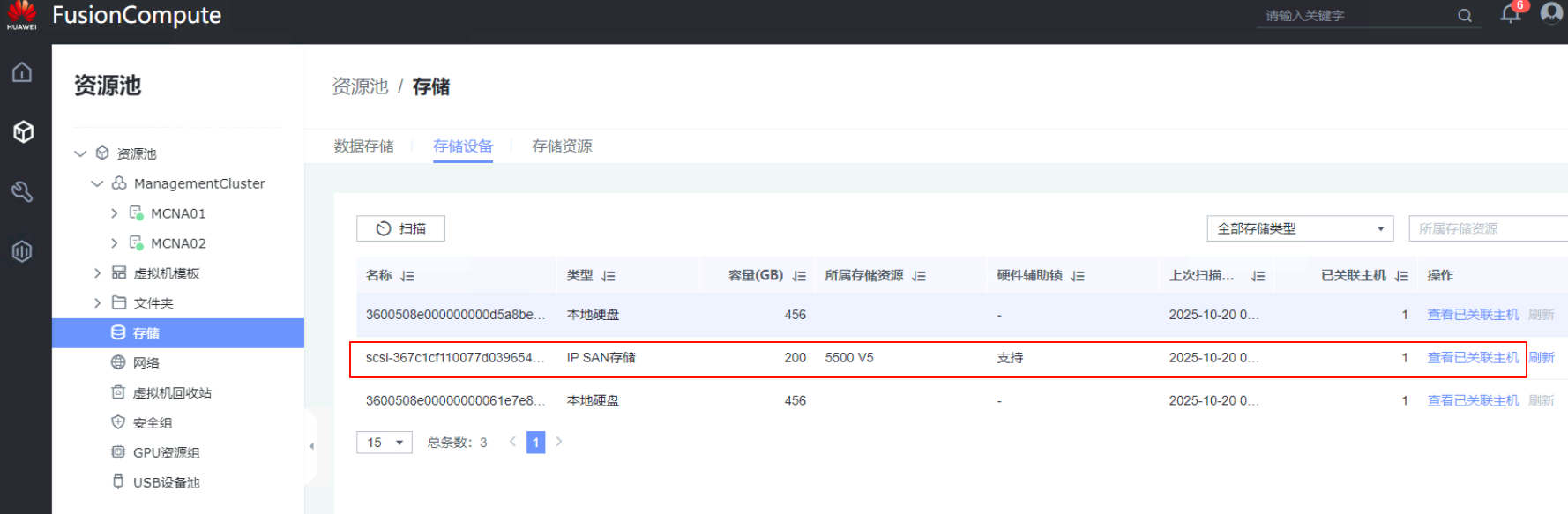Click 刷新 link for IP SAN row
Viewport: 1568px width, 514px height.
click(x=1541, y=358)
